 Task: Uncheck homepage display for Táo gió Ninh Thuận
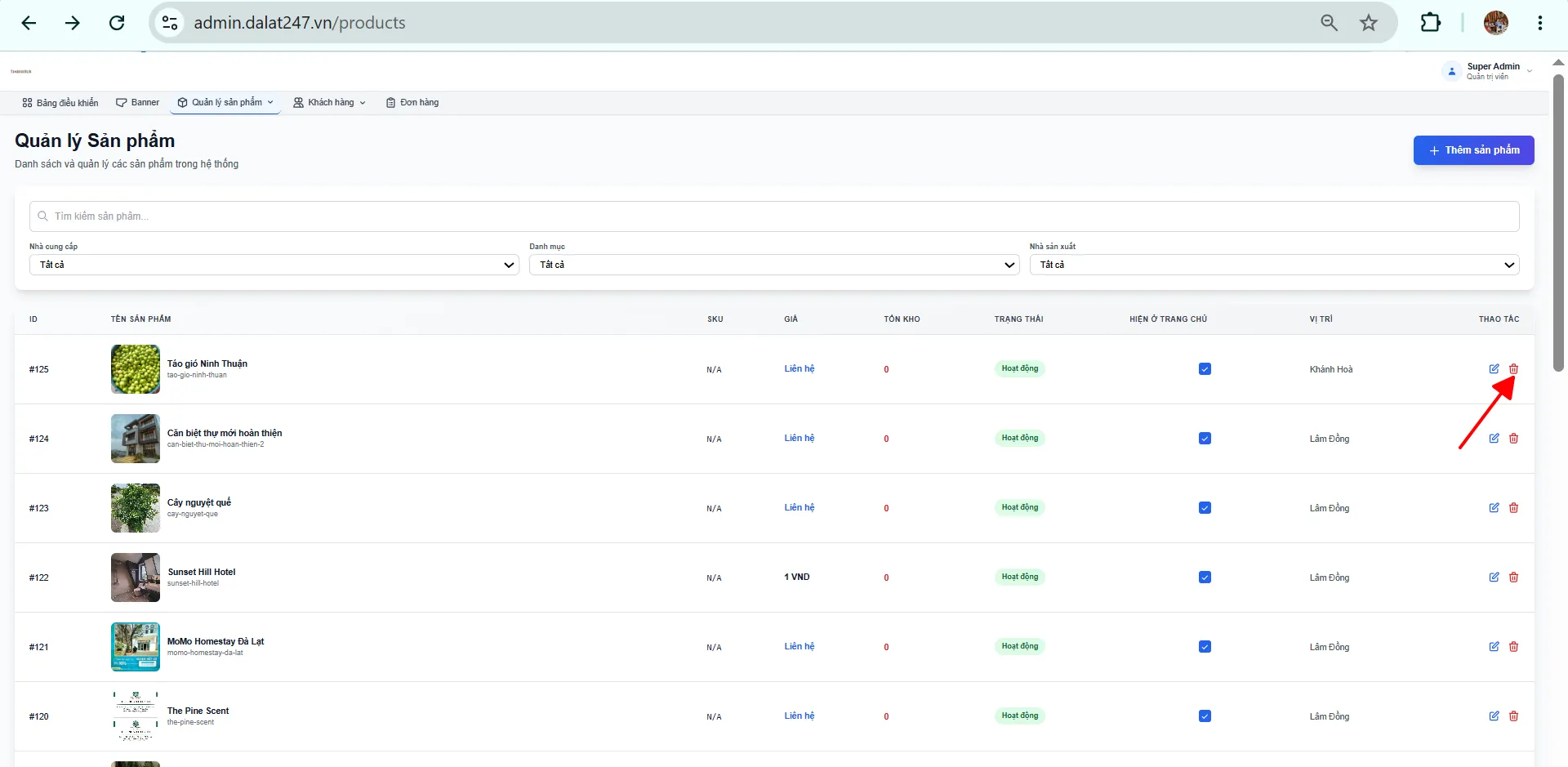tap(1205, 369)
